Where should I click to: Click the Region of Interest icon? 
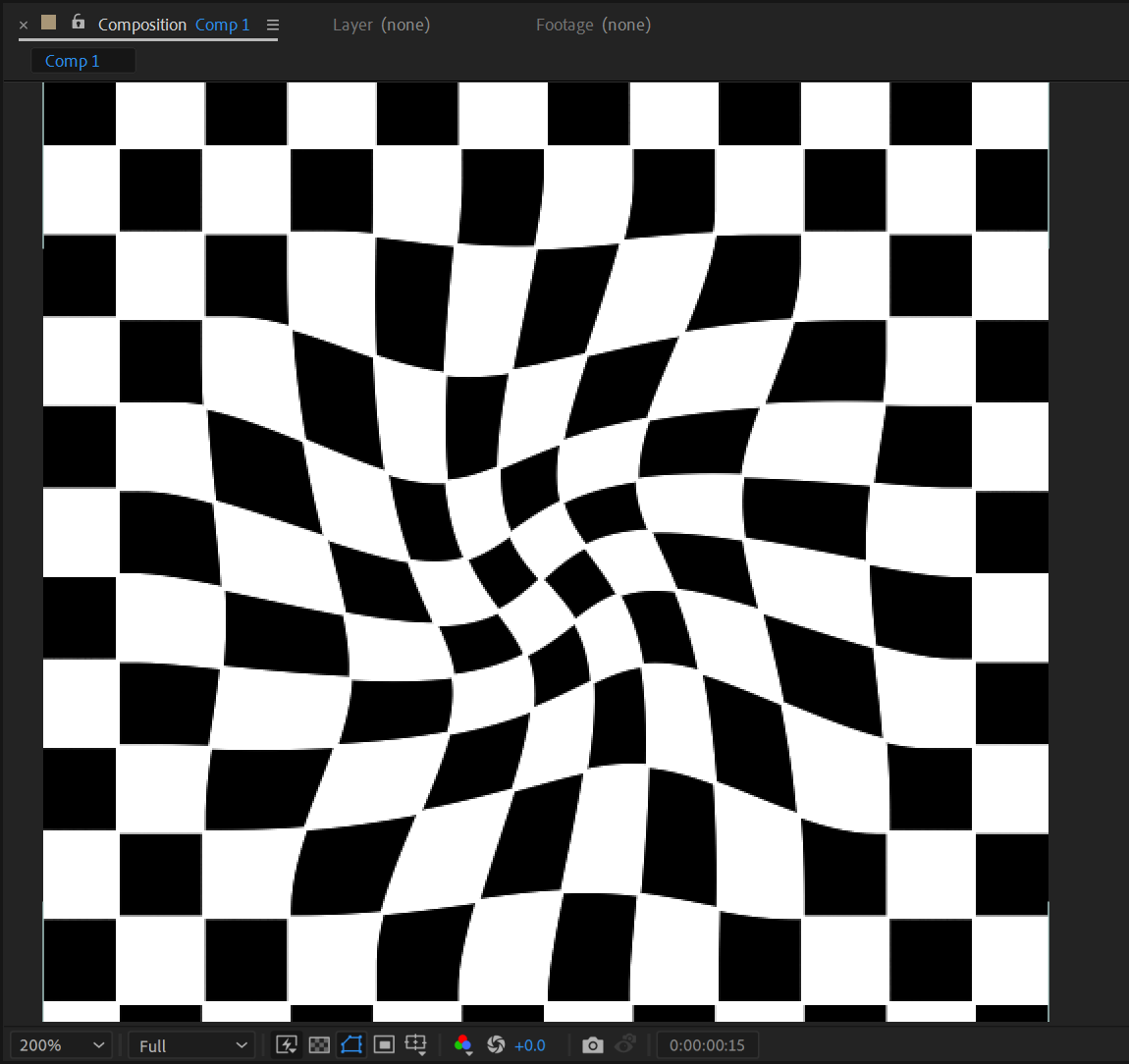(384, 1044)
